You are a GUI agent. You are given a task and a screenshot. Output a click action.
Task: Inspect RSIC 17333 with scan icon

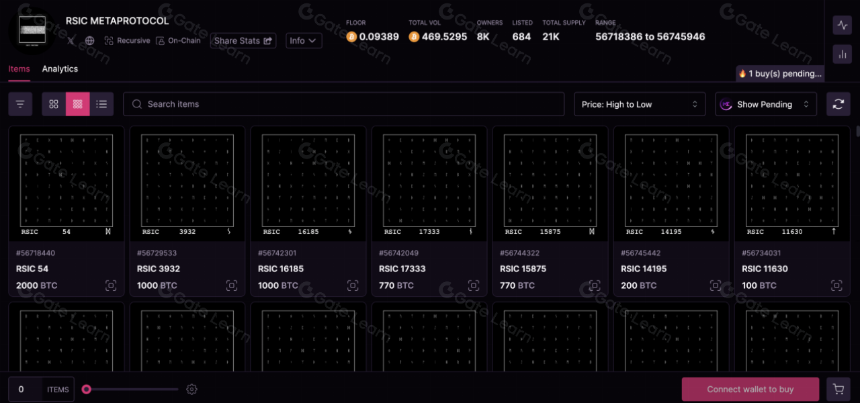tap(473, 286)
